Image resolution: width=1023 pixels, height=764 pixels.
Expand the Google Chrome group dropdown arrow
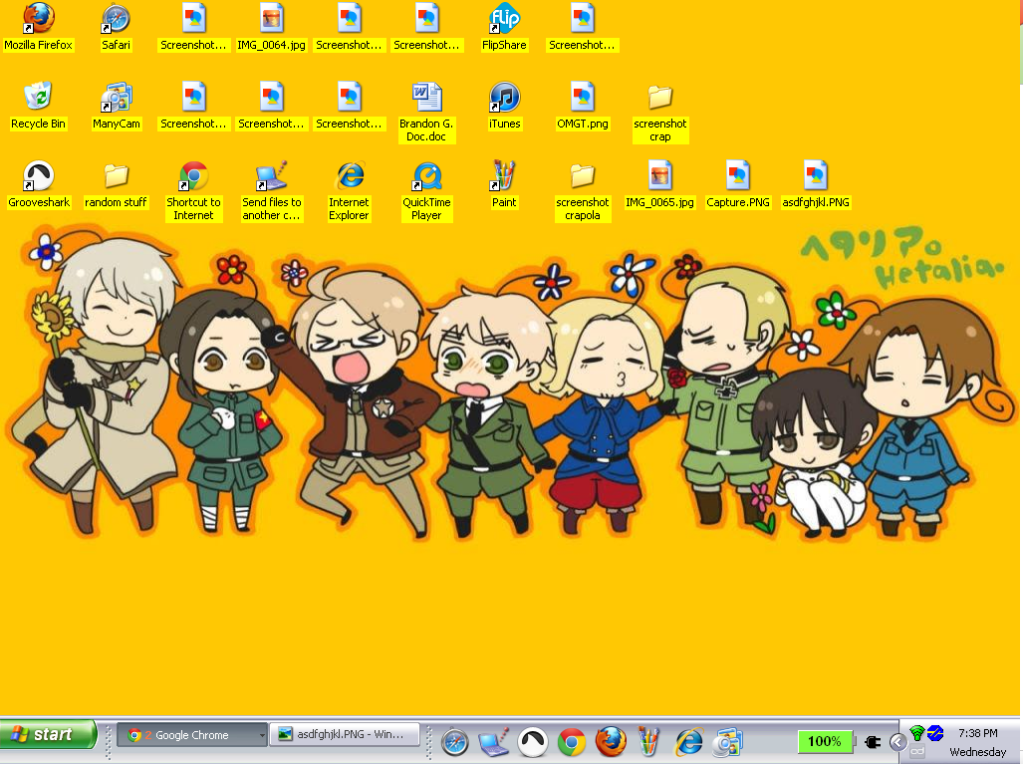[262, 735]
